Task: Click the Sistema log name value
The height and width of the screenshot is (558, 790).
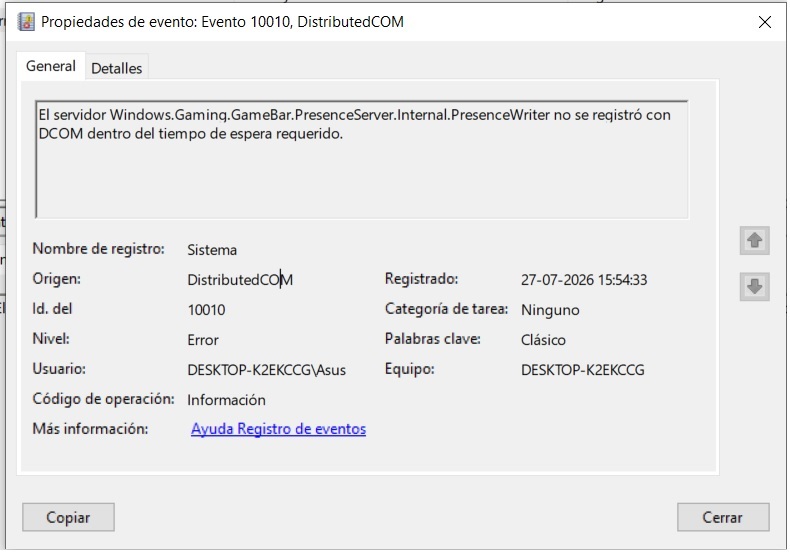Action: click(212, 250)
